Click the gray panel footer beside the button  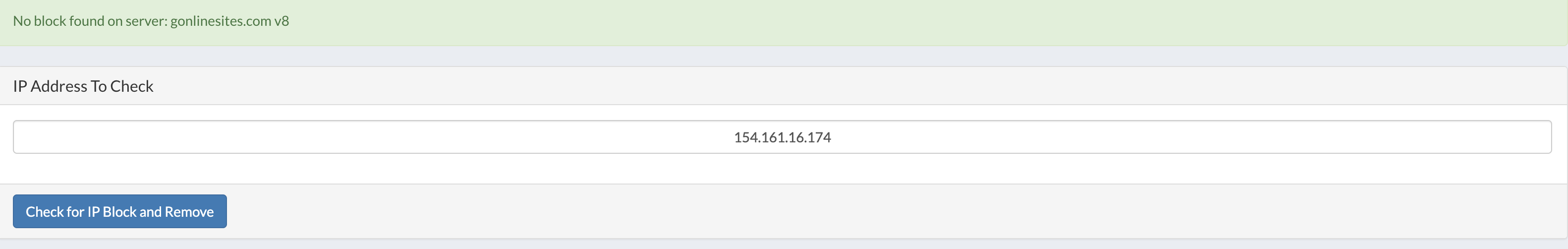coord(852,211)
